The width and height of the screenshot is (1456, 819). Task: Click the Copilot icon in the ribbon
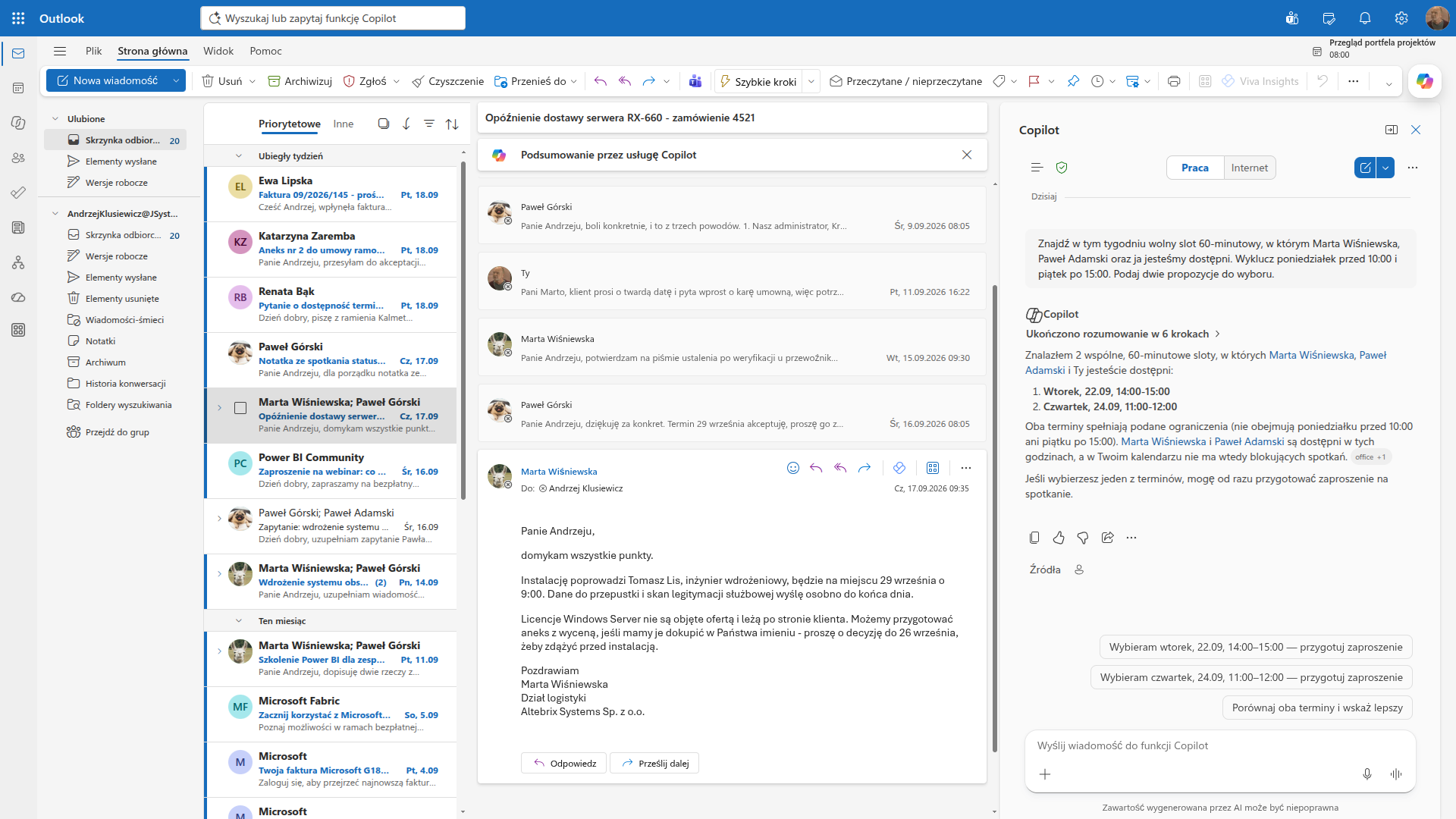click(x=1424, y=81)
